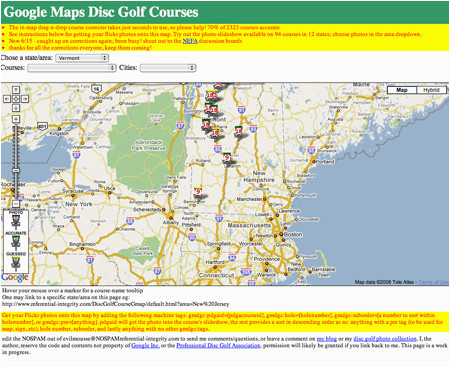
Task: Switch to the Hybrid view tab
Action: [x=431, y=90]
